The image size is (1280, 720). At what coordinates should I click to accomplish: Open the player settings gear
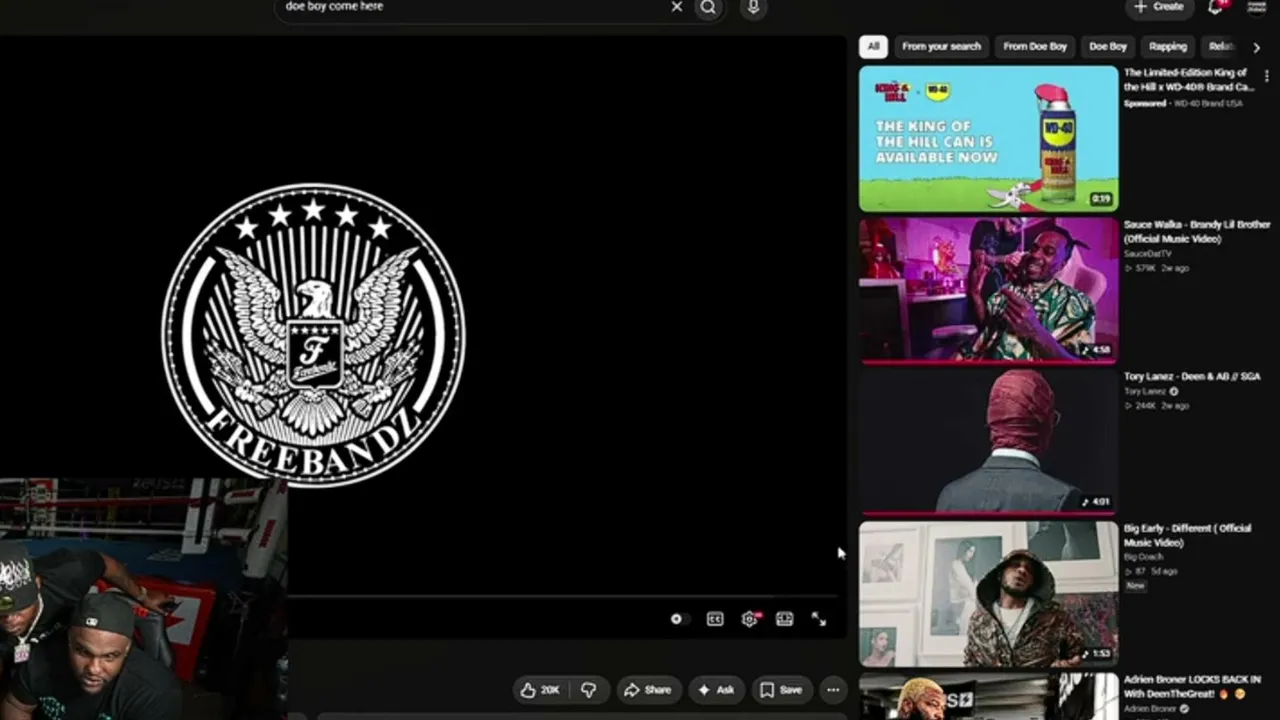coord(749,620)
